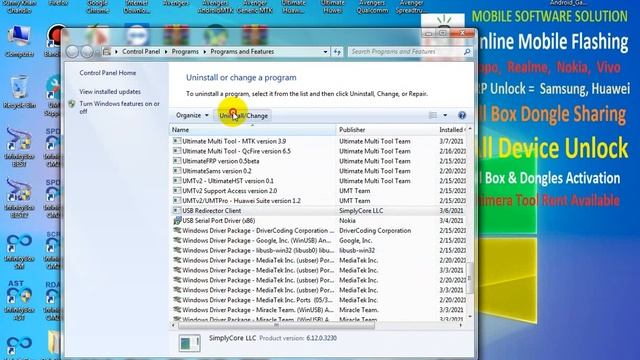The image size is (640, 360).
Task: Click the program list scroll-down arrow
Action: coord(470,316)
